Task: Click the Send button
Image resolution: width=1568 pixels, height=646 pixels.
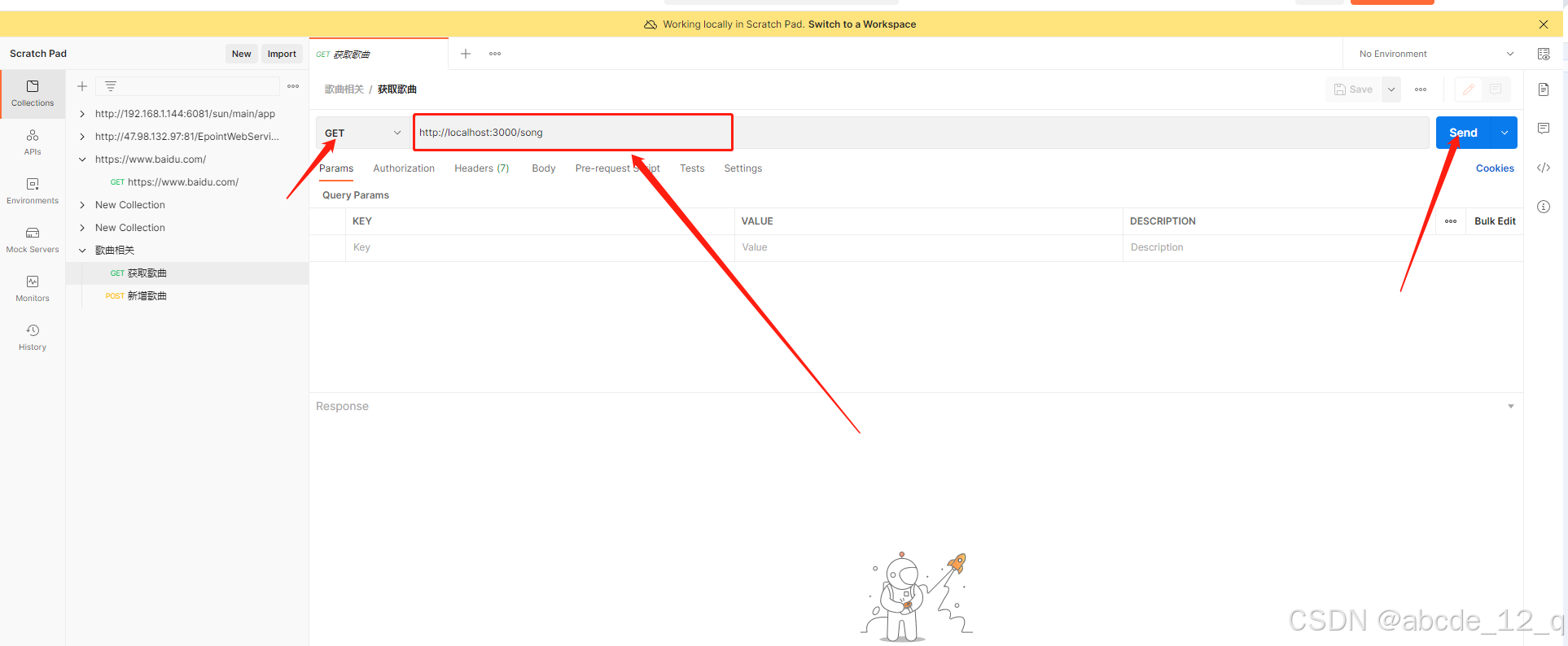Action: (x=1463, y=133)
